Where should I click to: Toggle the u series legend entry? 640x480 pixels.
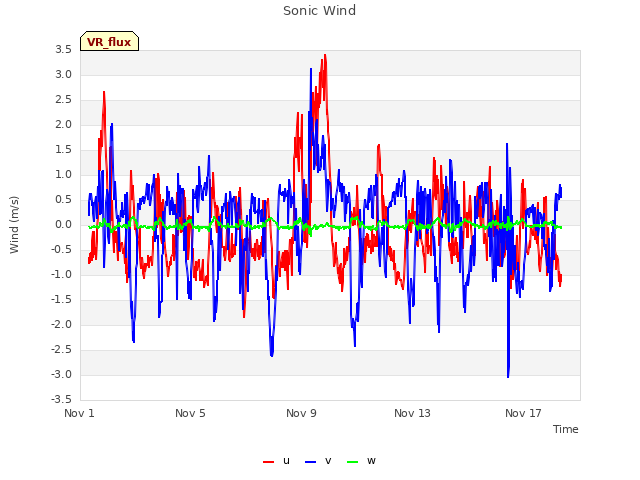(x=277, y=461)
